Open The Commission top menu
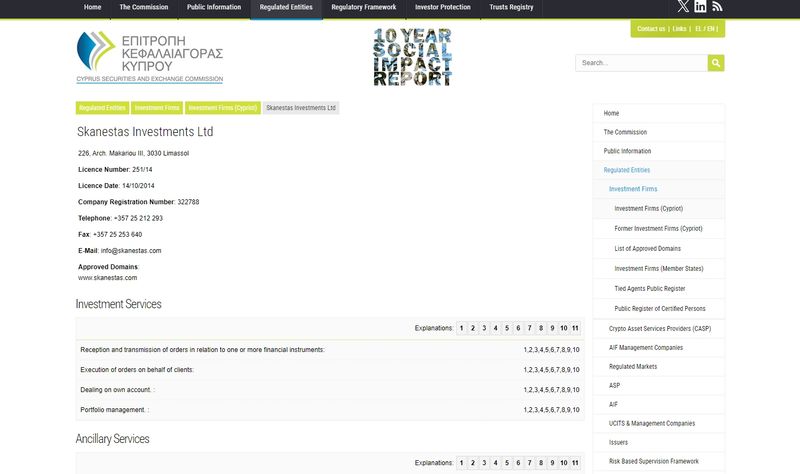Viewport: 800px width, 474px height. point(144,7)
